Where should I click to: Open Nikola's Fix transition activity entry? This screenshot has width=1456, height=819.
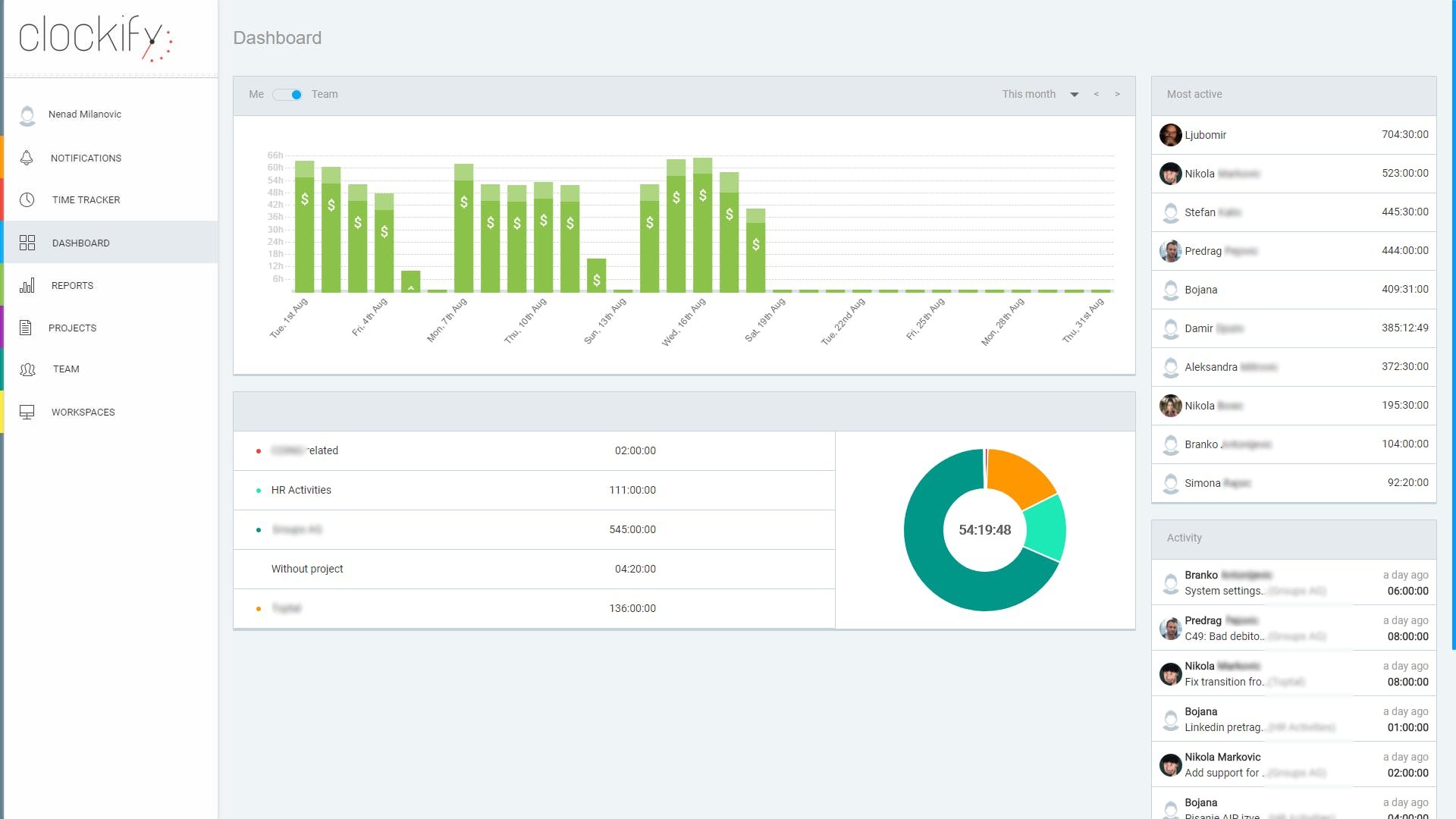(x=1294, y=673)
